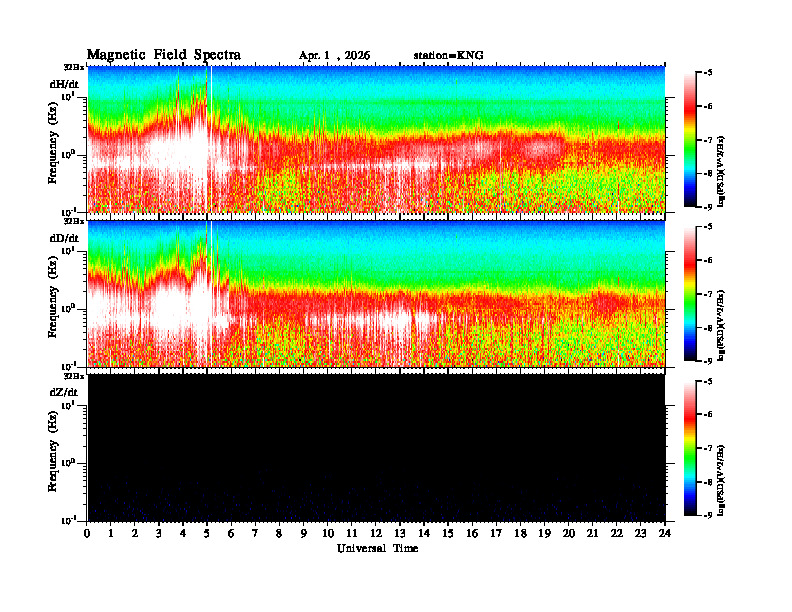Click the "Universal Time" axis label
The image size is (792, 612).
(x=377, y=548)
